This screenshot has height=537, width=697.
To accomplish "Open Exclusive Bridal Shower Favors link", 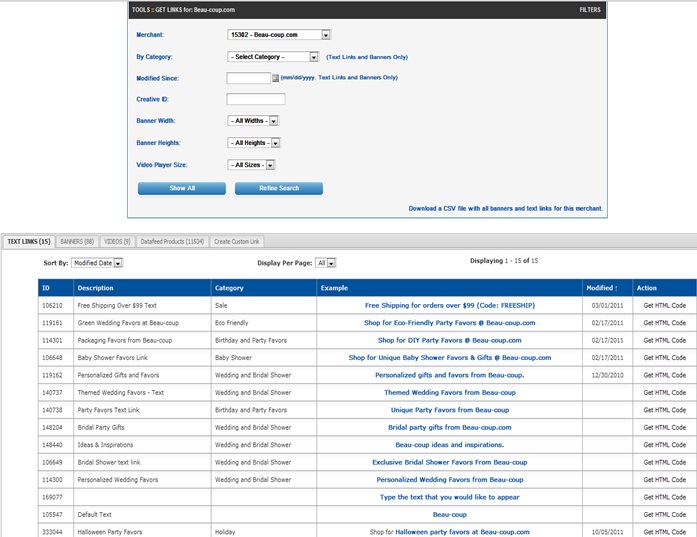I will (450, 462).
